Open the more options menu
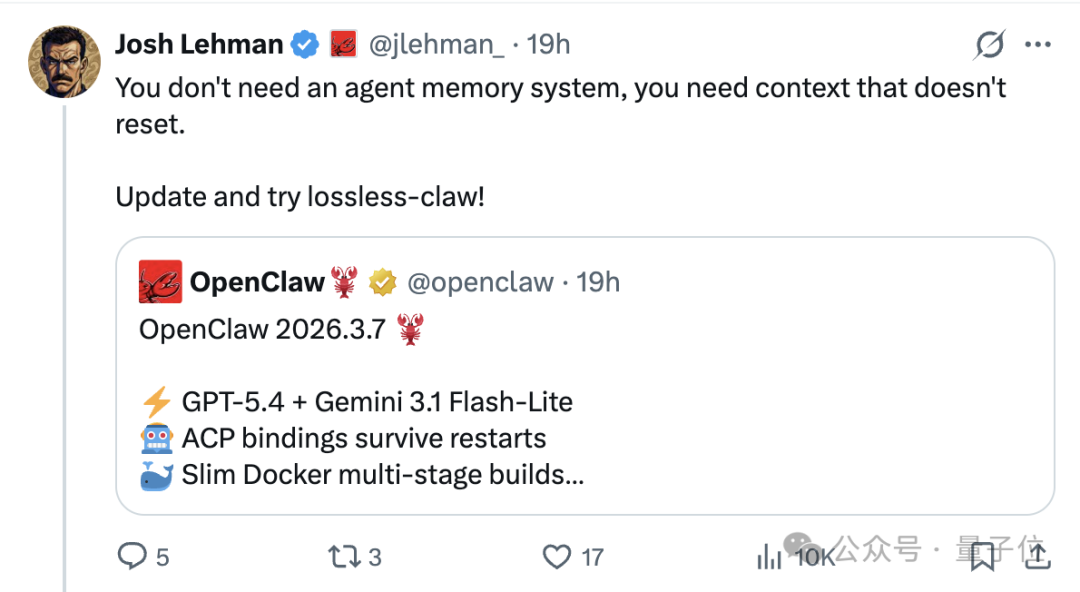The width and height of the screenshot is (1080, 592). tap(1038, 44)
